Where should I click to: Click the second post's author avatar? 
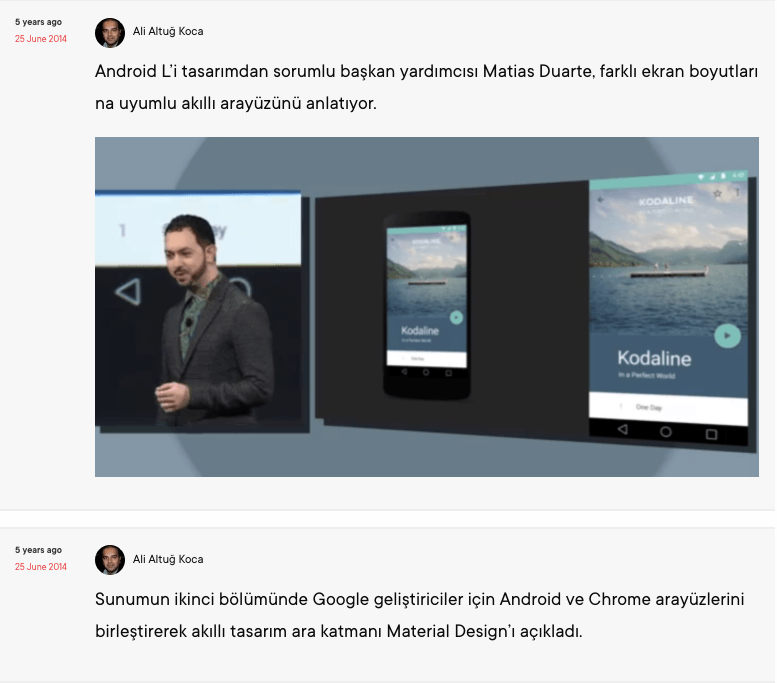pyautogui.click(x=110, y=560)
